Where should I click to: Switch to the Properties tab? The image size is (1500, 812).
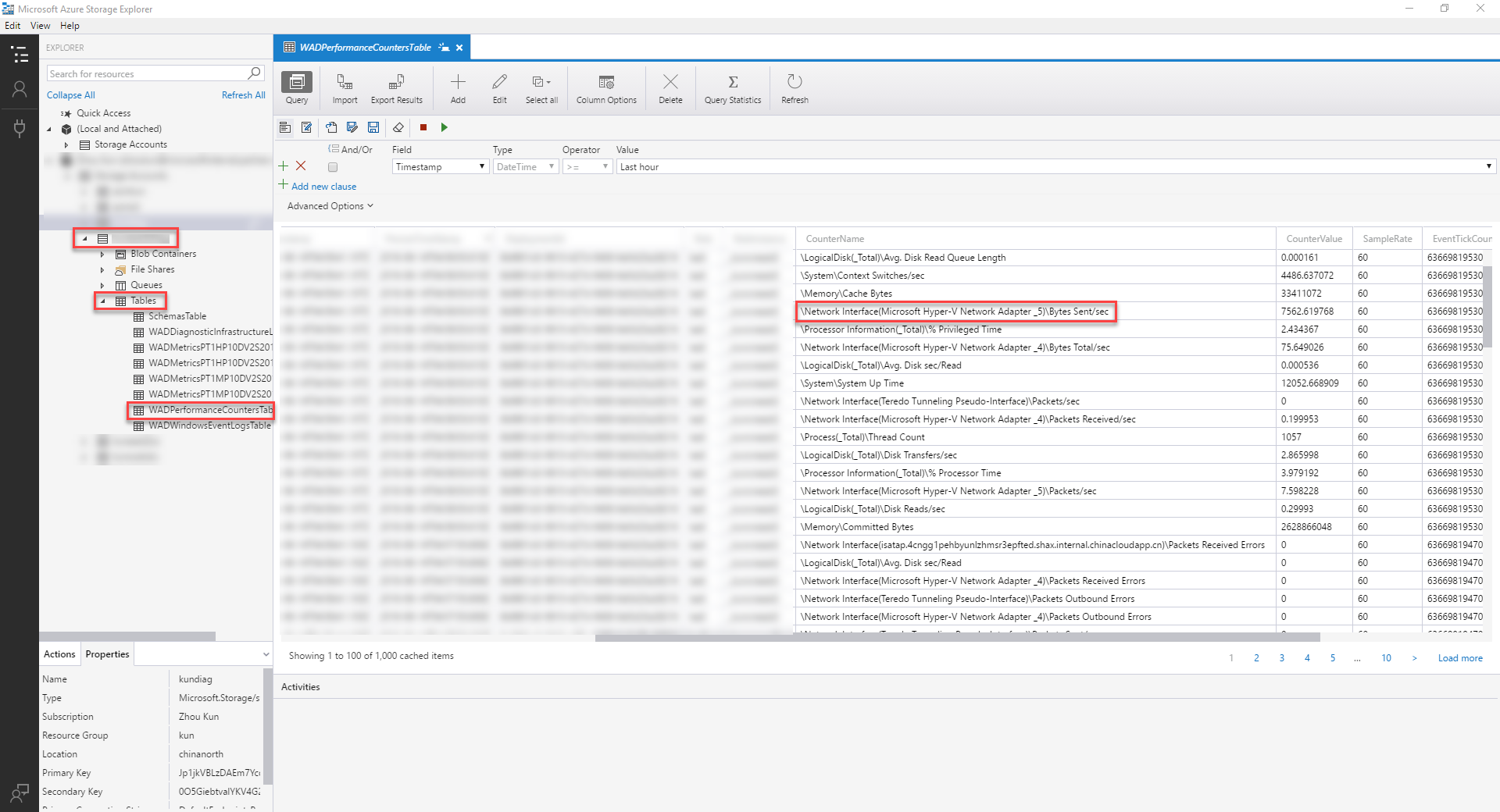[107, 654]
